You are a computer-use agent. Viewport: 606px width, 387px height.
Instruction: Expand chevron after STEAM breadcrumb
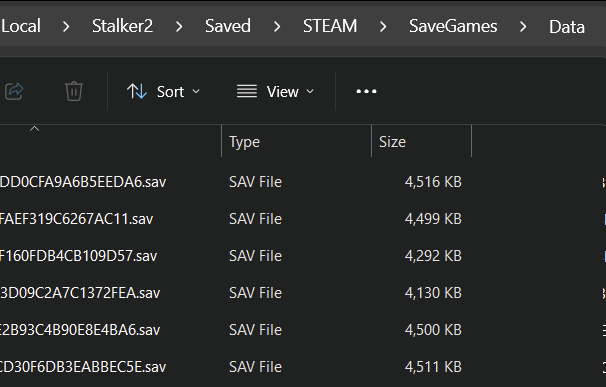coord(383,27)
